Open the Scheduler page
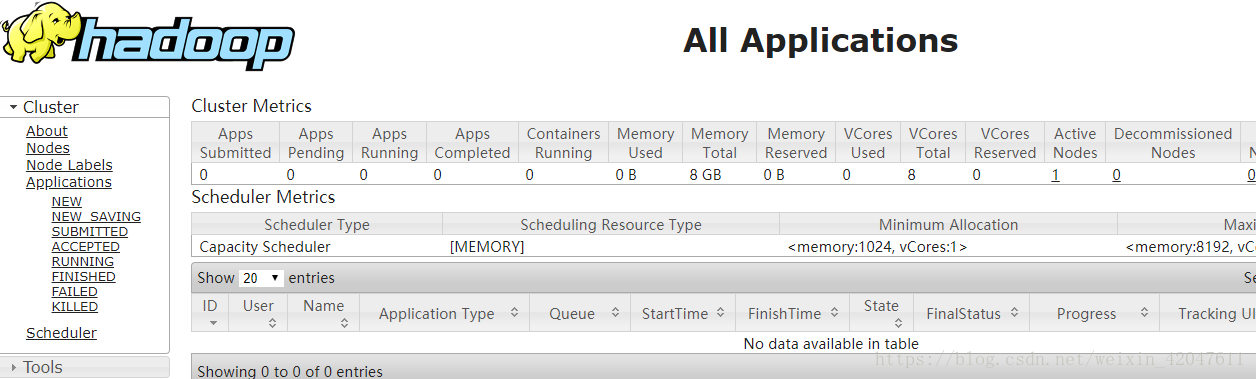The image size is (1256, 379). tap(61, 333)
